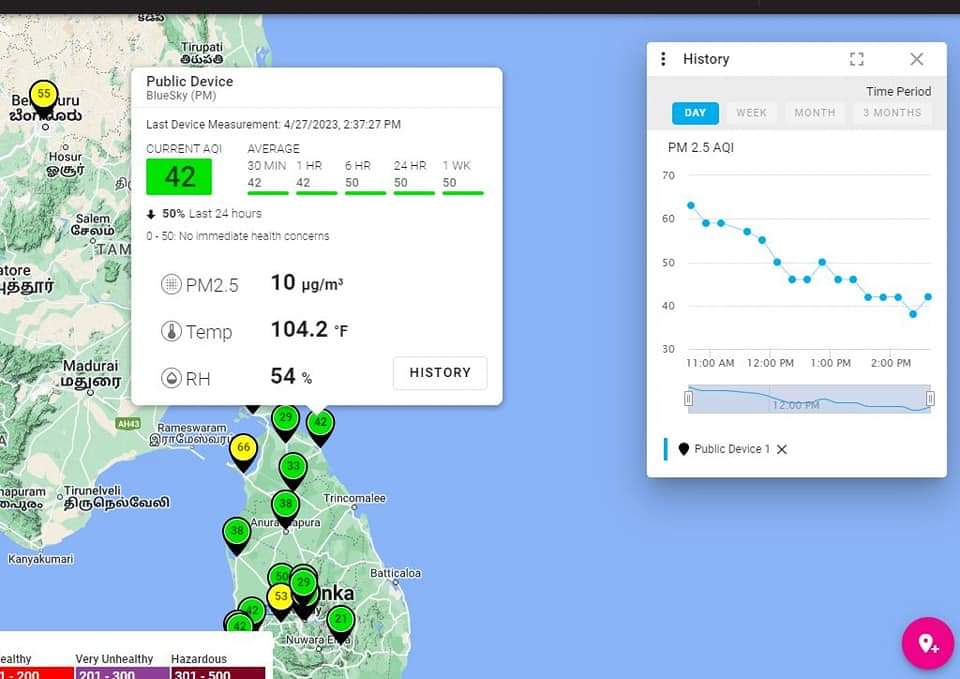Click the left handle of chart range slider
Image resolution: width=960 pixels, height=679 pixels.
pyautogui.click(x=688, y=399)
